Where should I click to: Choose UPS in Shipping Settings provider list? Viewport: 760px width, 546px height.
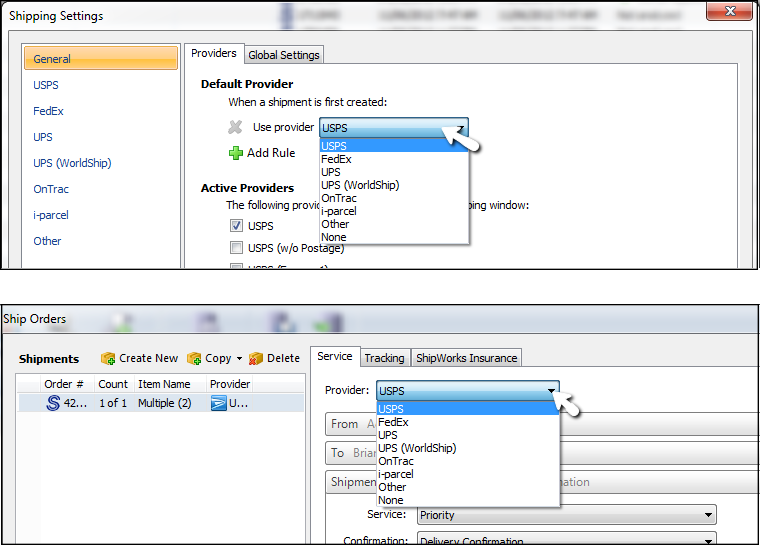coord(394,172)
